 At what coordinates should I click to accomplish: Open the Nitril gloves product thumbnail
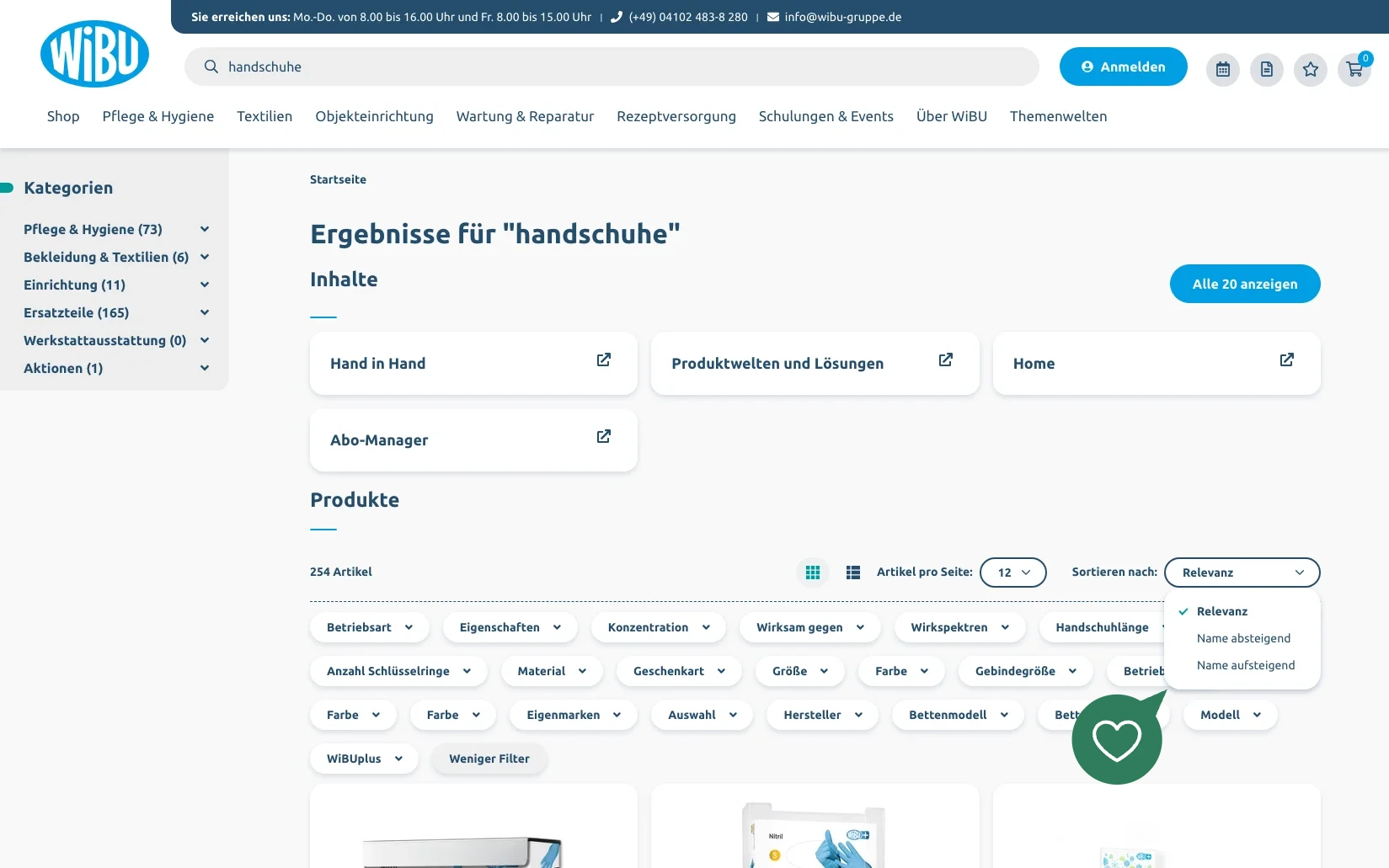pos(815,835)
